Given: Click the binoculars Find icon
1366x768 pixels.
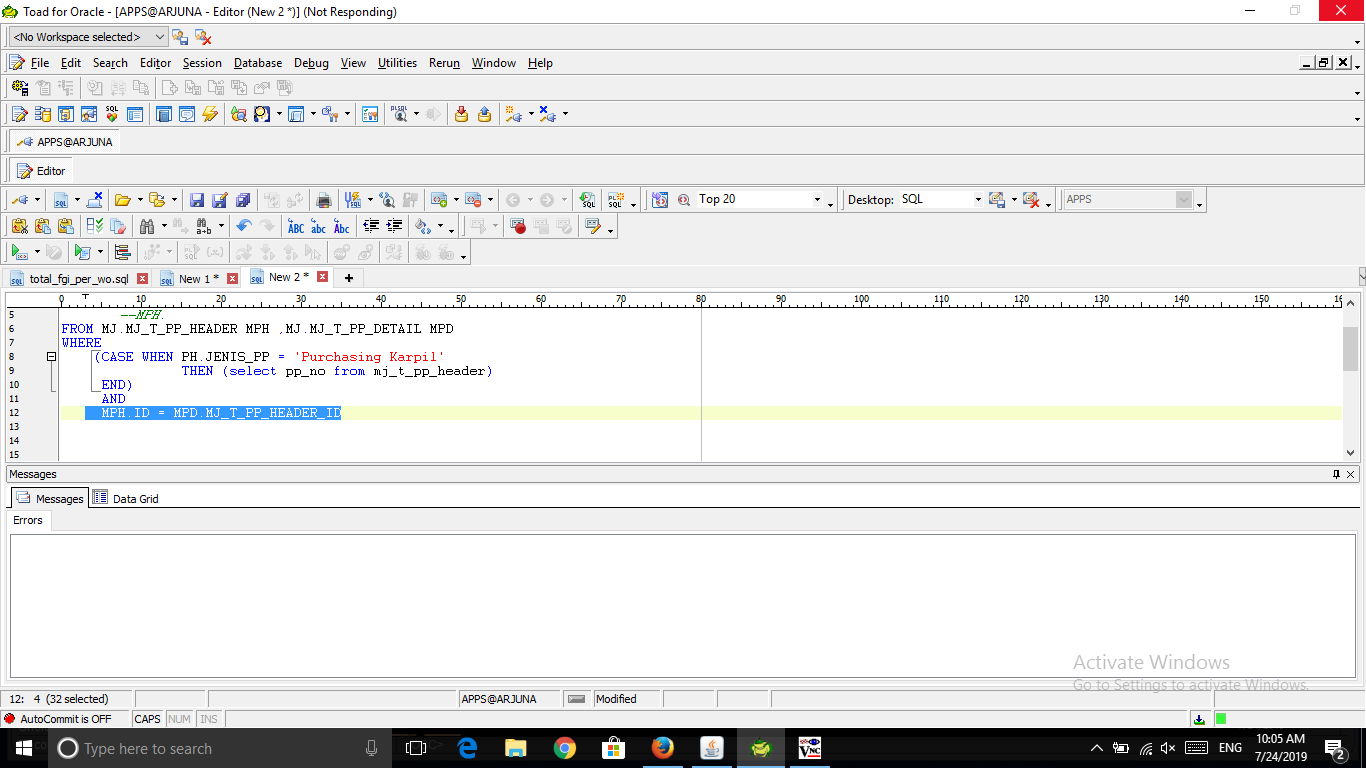Looking at the screenshot, I should tap(147, 226).
